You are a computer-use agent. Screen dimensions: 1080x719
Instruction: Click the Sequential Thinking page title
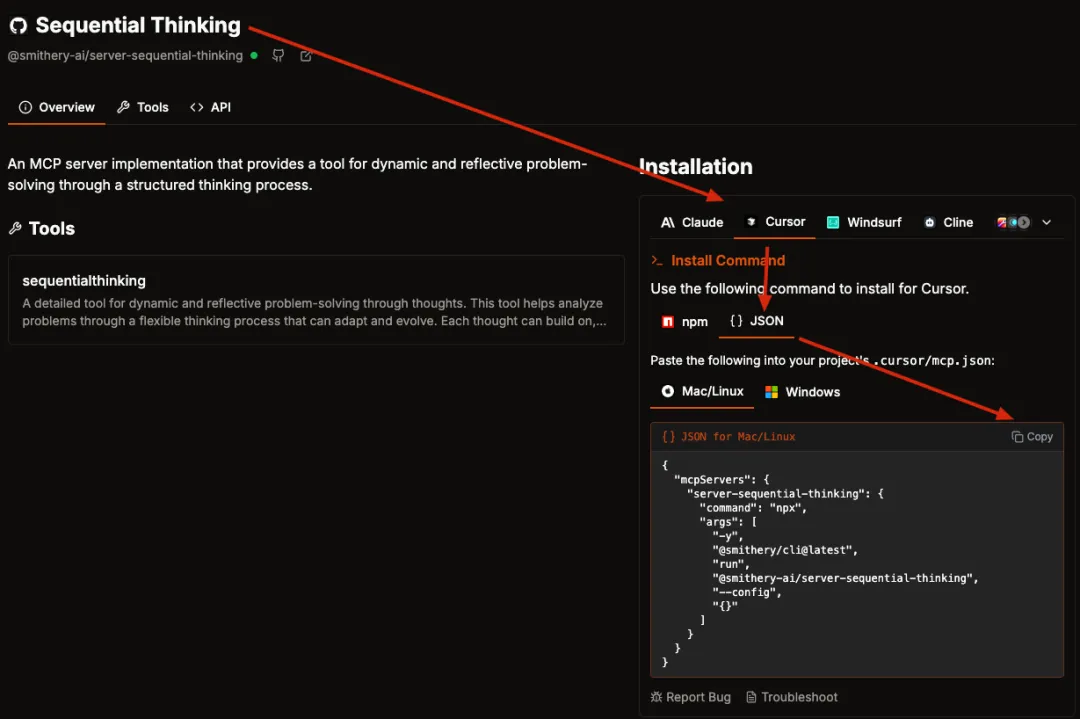click(138, 25)
